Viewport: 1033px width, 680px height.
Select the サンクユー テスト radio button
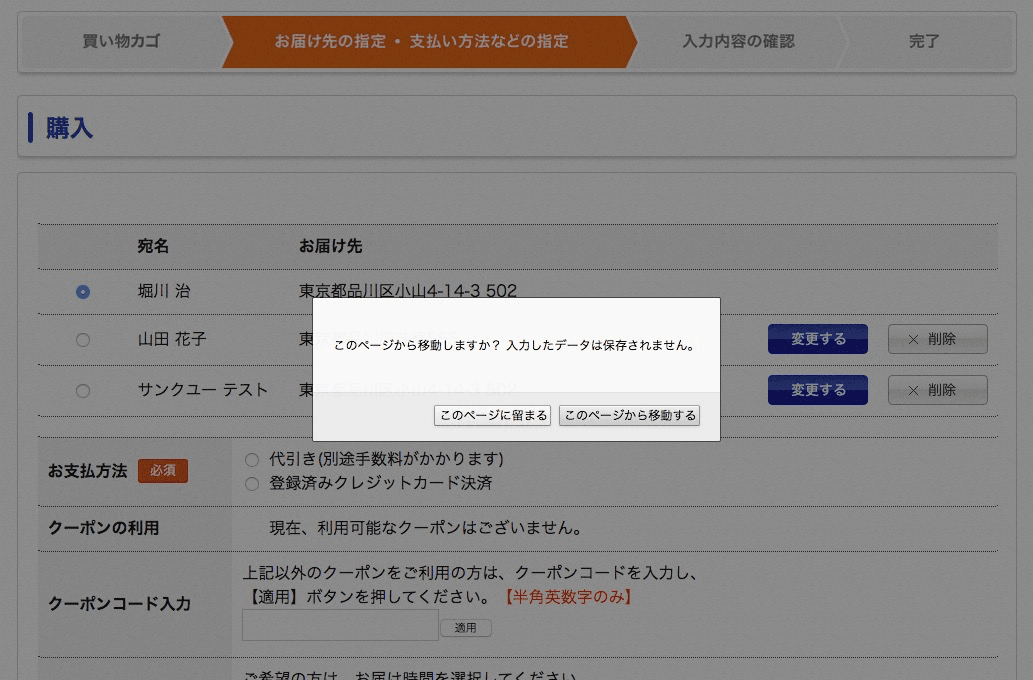(x=83, y=391)
